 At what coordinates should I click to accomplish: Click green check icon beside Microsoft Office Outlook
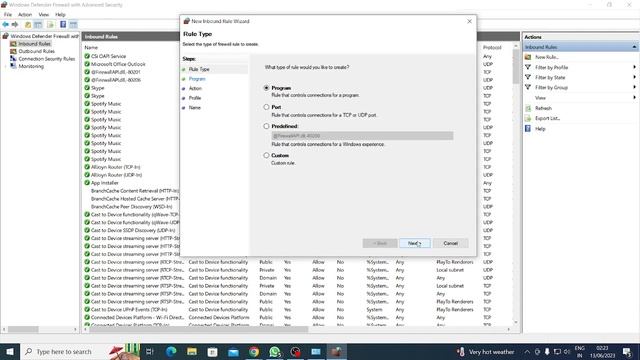(87, 64)
